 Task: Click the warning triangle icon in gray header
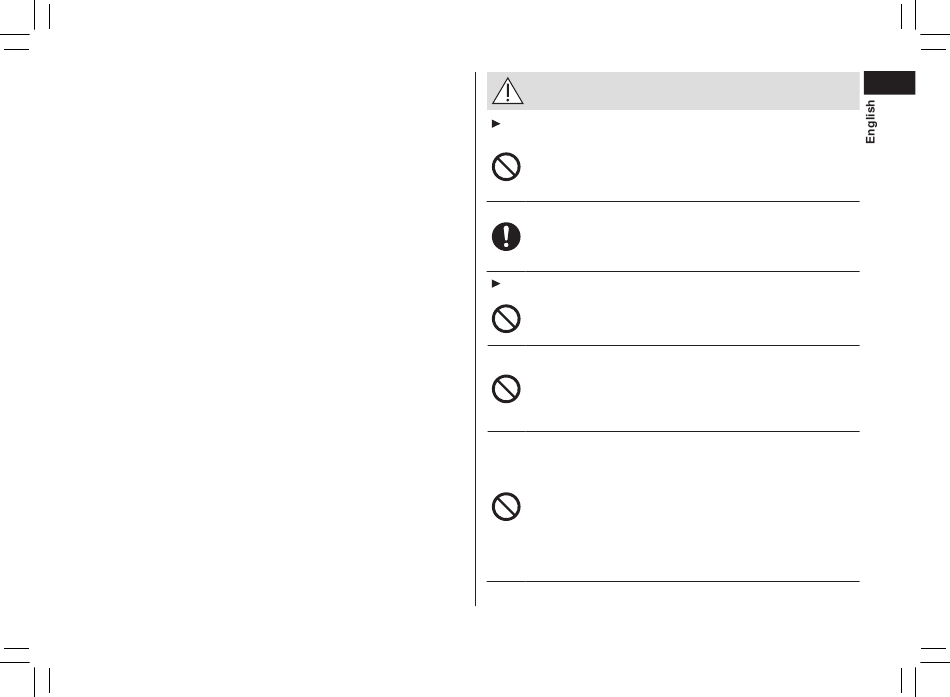508,91
